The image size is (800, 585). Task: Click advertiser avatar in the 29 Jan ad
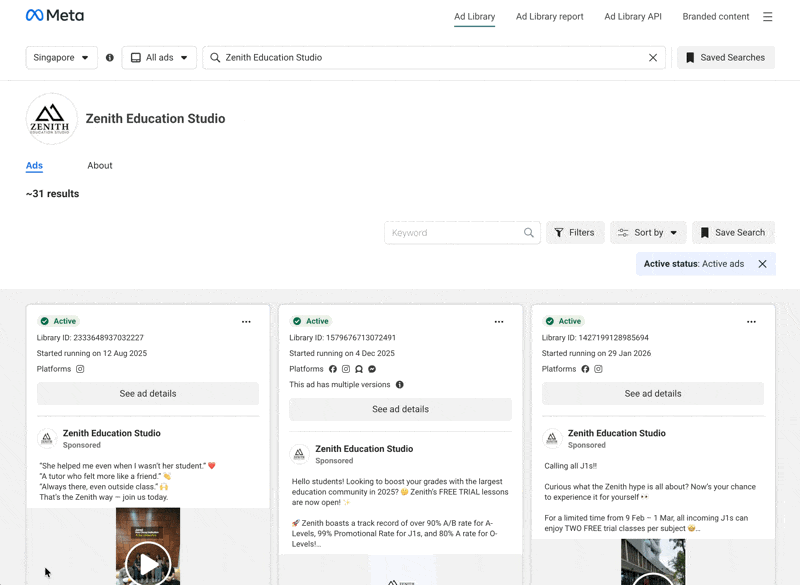point(552,438)
